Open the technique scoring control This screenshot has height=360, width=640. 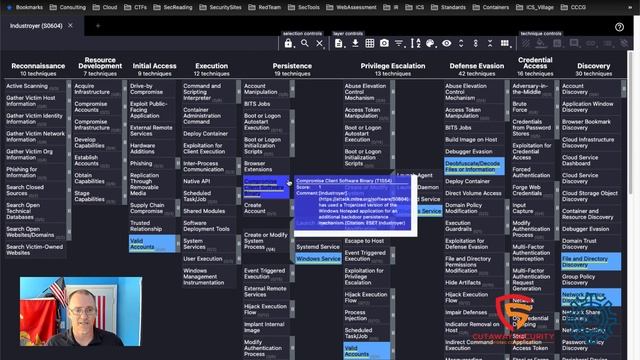(557, 43)
